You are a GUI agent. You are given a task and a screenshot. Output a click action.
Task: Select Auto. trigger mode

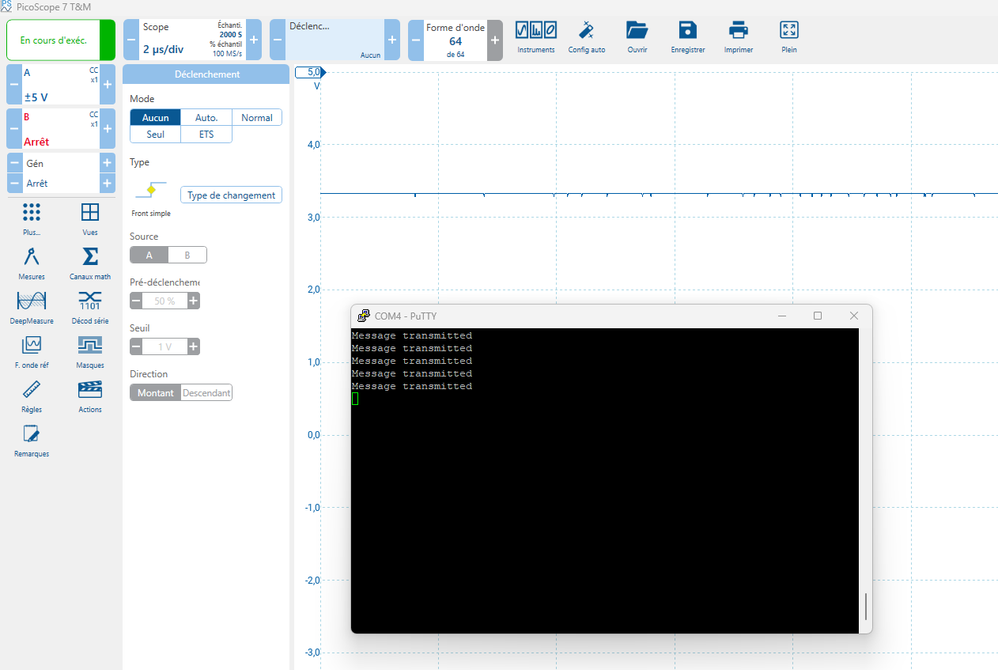coord(206,118)
